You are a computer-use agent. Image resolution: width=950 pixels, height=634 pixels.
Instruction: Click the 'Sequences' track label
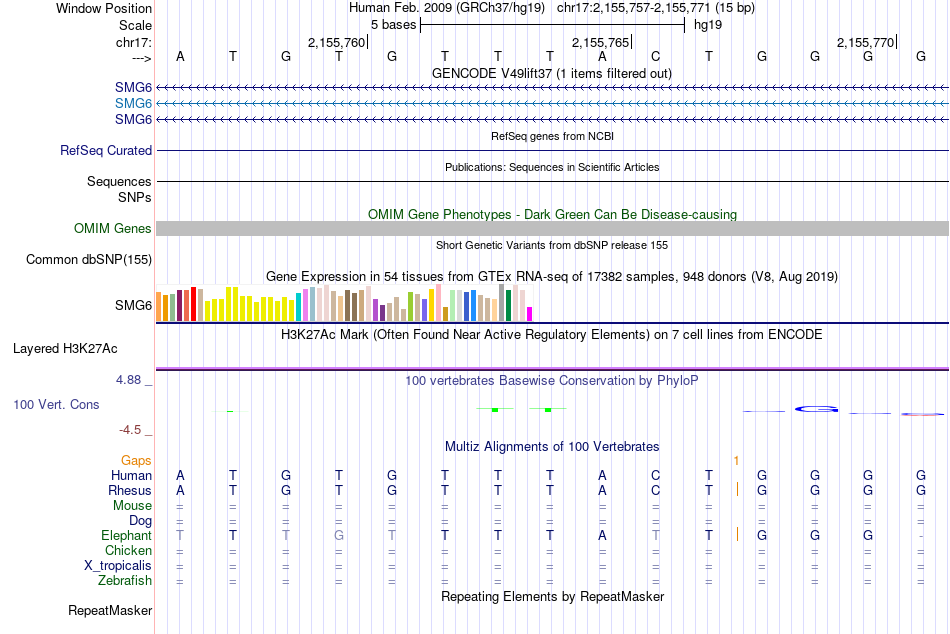(x=119, y=181)
